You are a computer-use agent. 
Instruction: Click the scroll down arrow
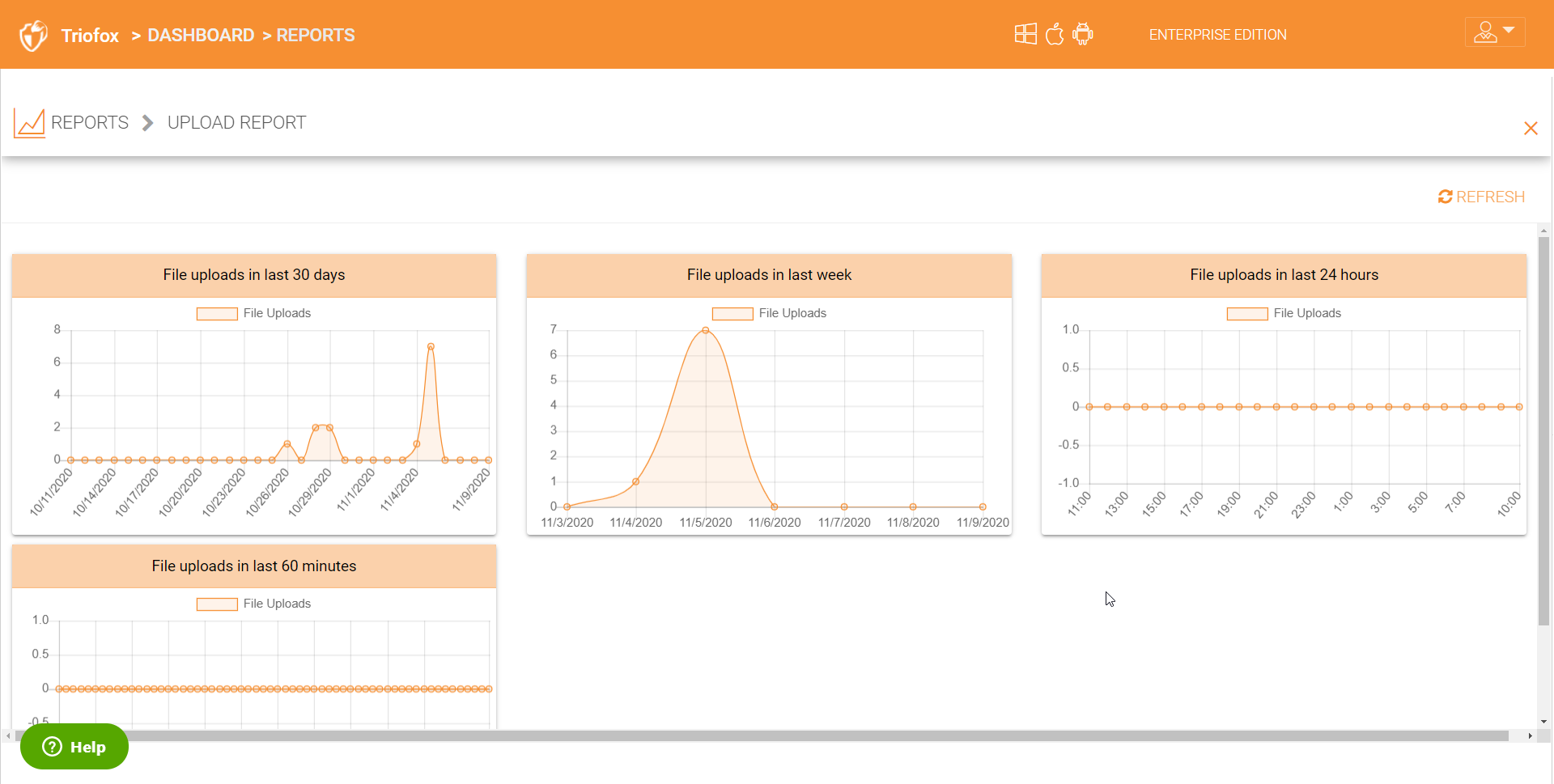[x=1544, y=722]
